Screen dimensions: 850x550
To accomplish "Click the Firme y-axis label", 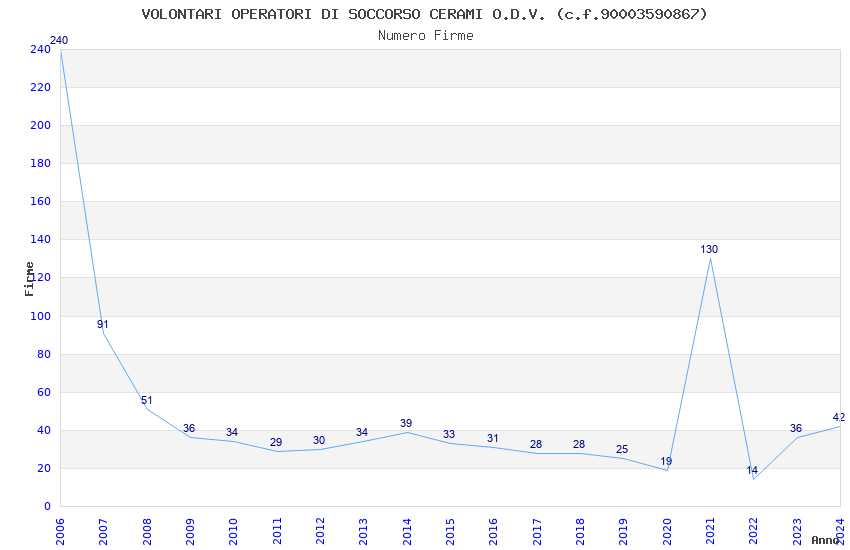I will click(29, 279).
